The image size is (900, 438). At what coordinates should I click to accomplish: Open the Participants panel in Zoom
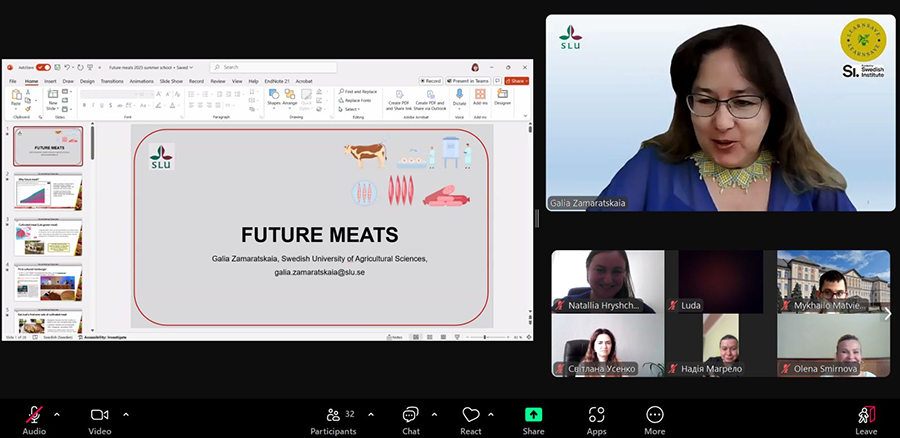(x=333, y=420)
